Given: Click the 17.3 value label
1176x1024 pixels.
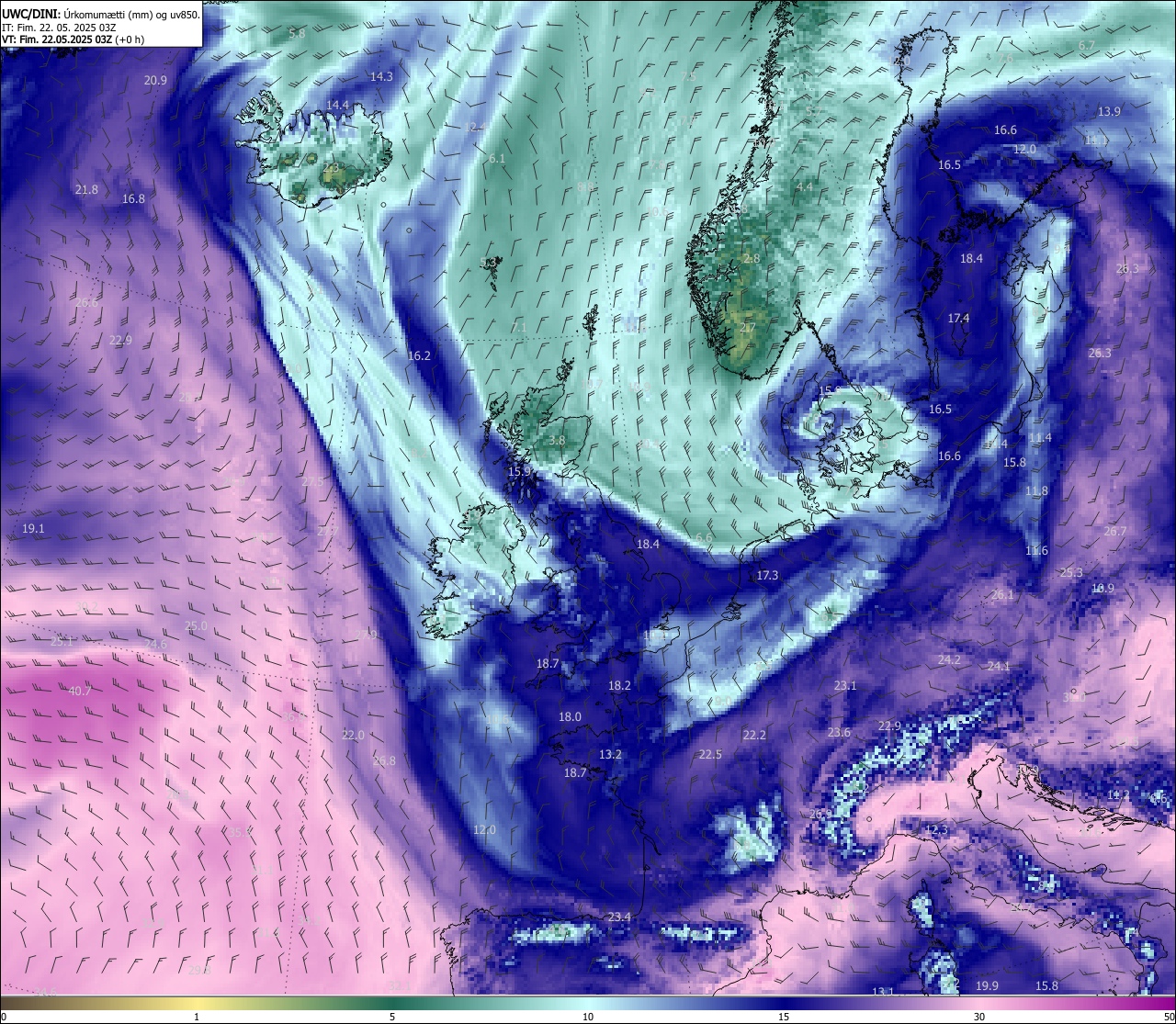Looking at the screenshot, I should tap(767, 576).
